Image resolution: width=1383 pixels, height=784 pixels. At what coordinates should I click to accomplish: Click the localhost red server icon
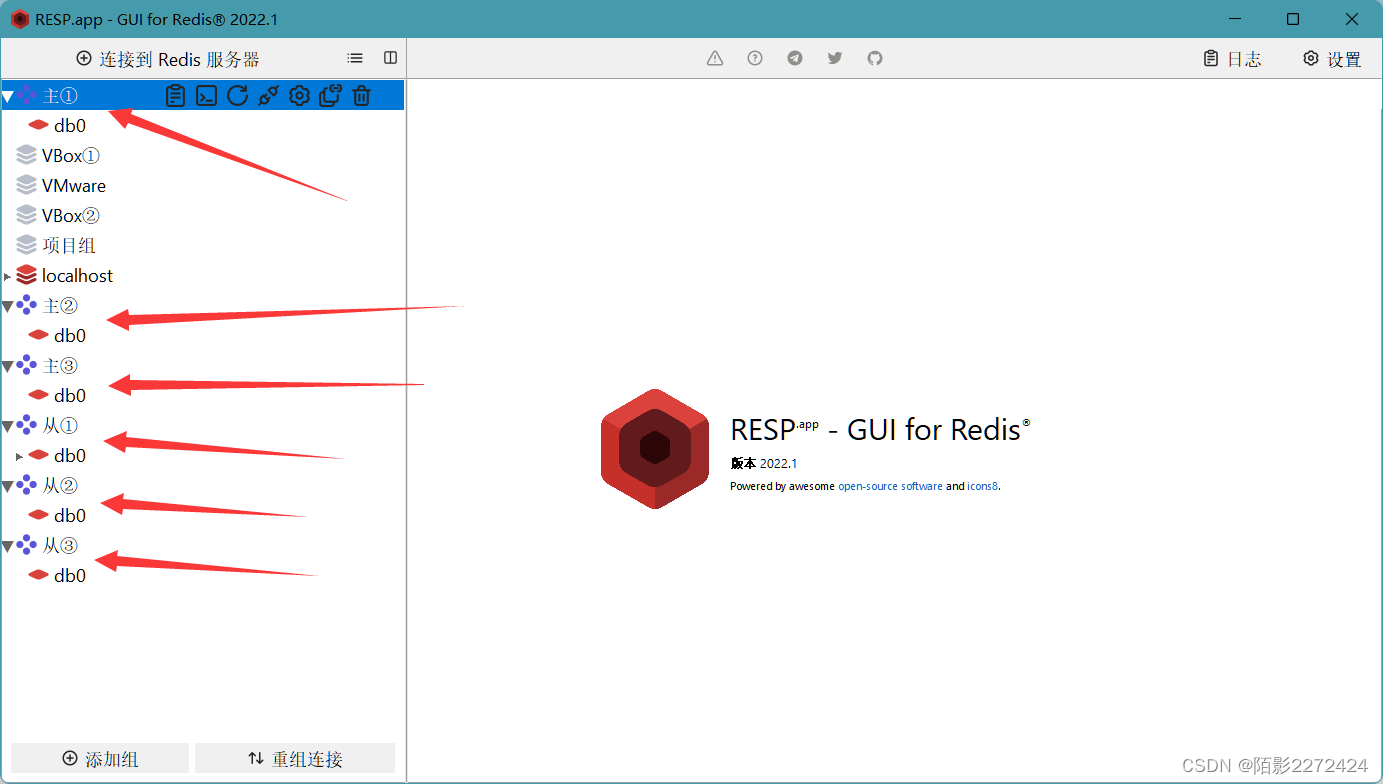(x=27, y=275)
